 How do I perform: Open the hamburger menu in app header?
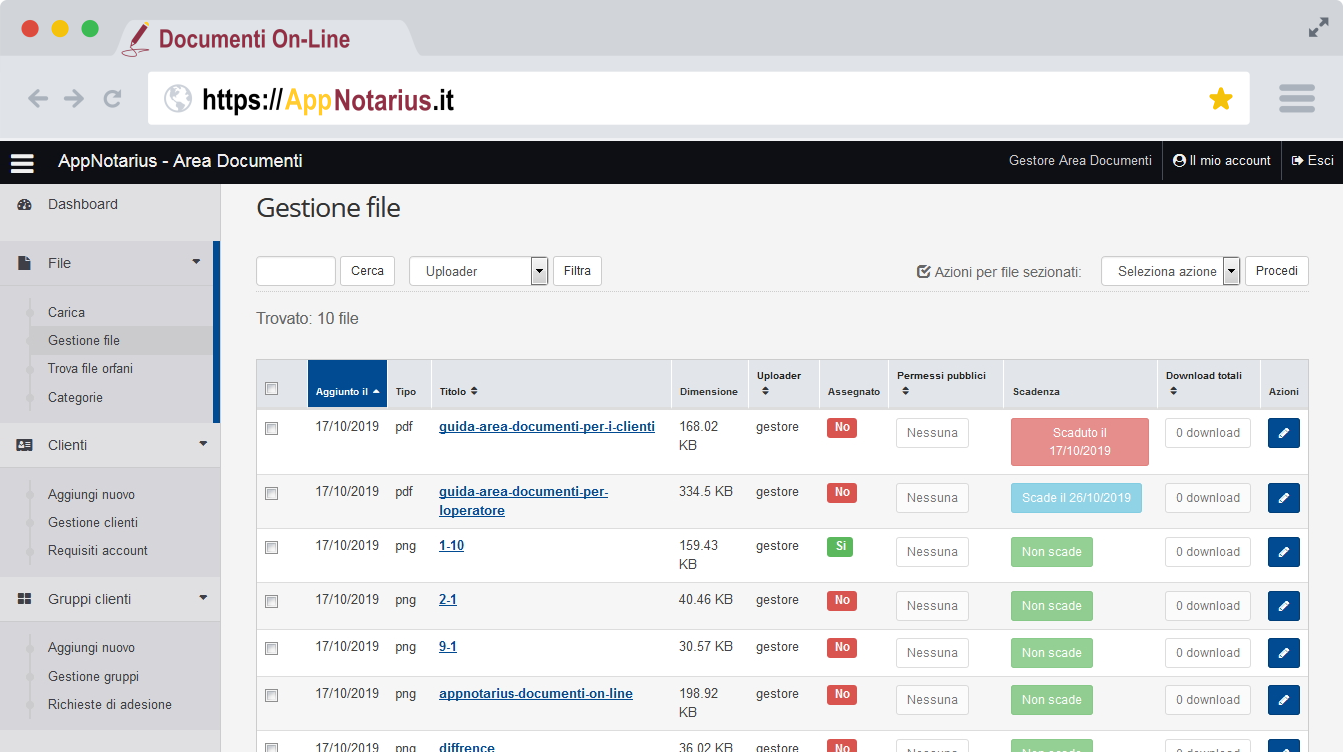point(22,162)
